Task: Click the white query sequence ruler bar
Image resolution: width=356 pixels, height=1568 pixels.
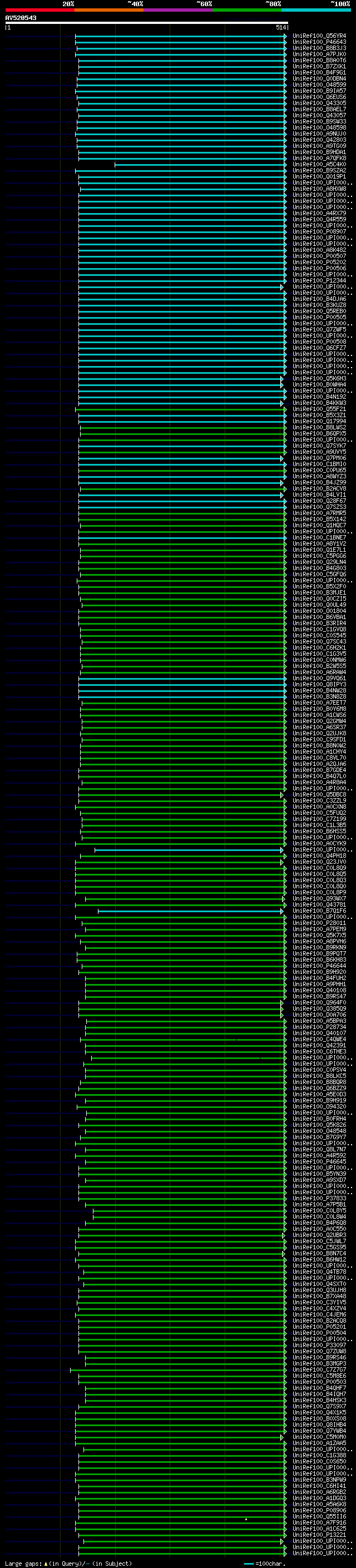Action: (x=147, y=23)
